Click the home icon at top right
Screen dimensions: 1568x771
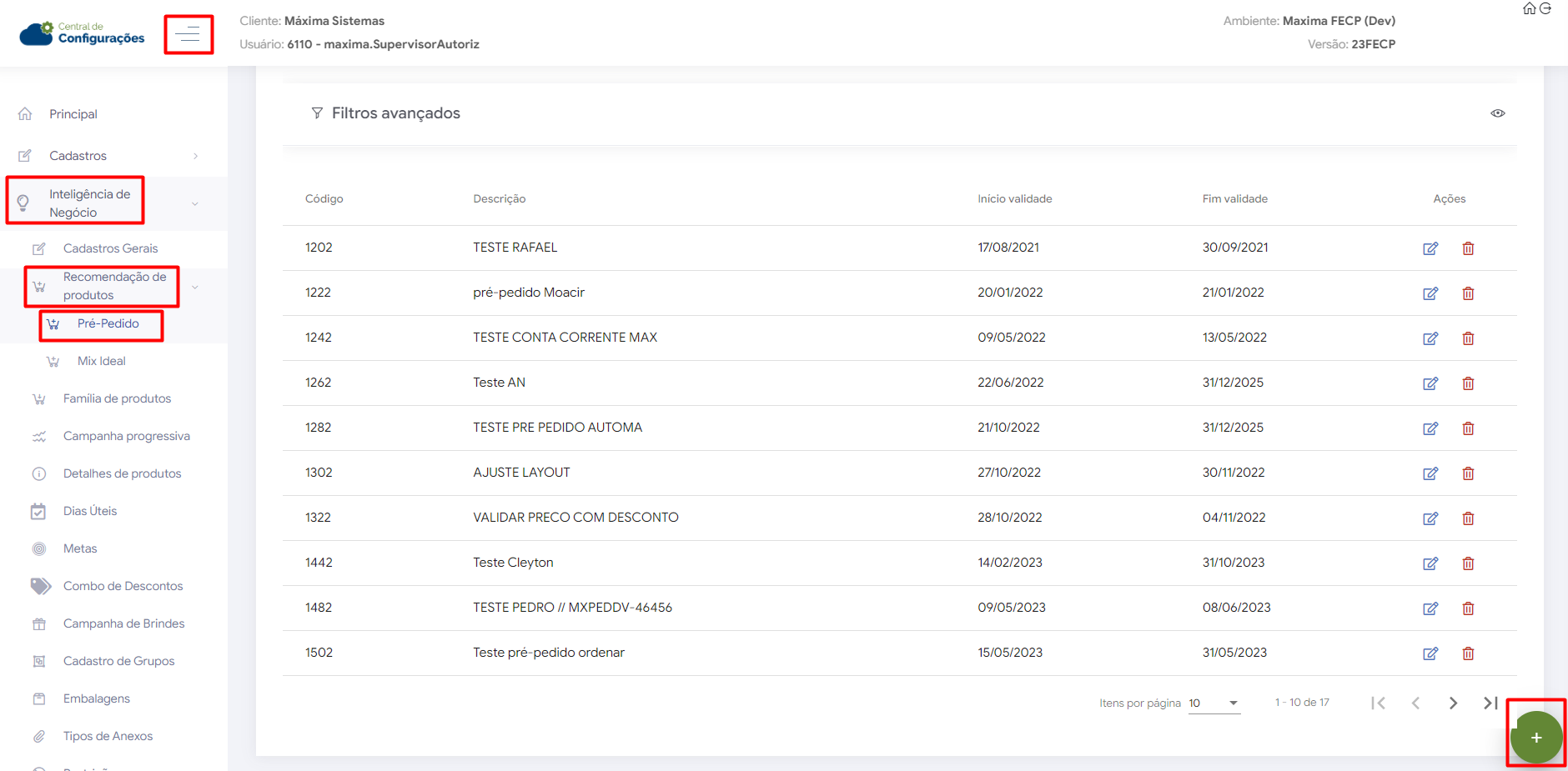point(1530,8)
